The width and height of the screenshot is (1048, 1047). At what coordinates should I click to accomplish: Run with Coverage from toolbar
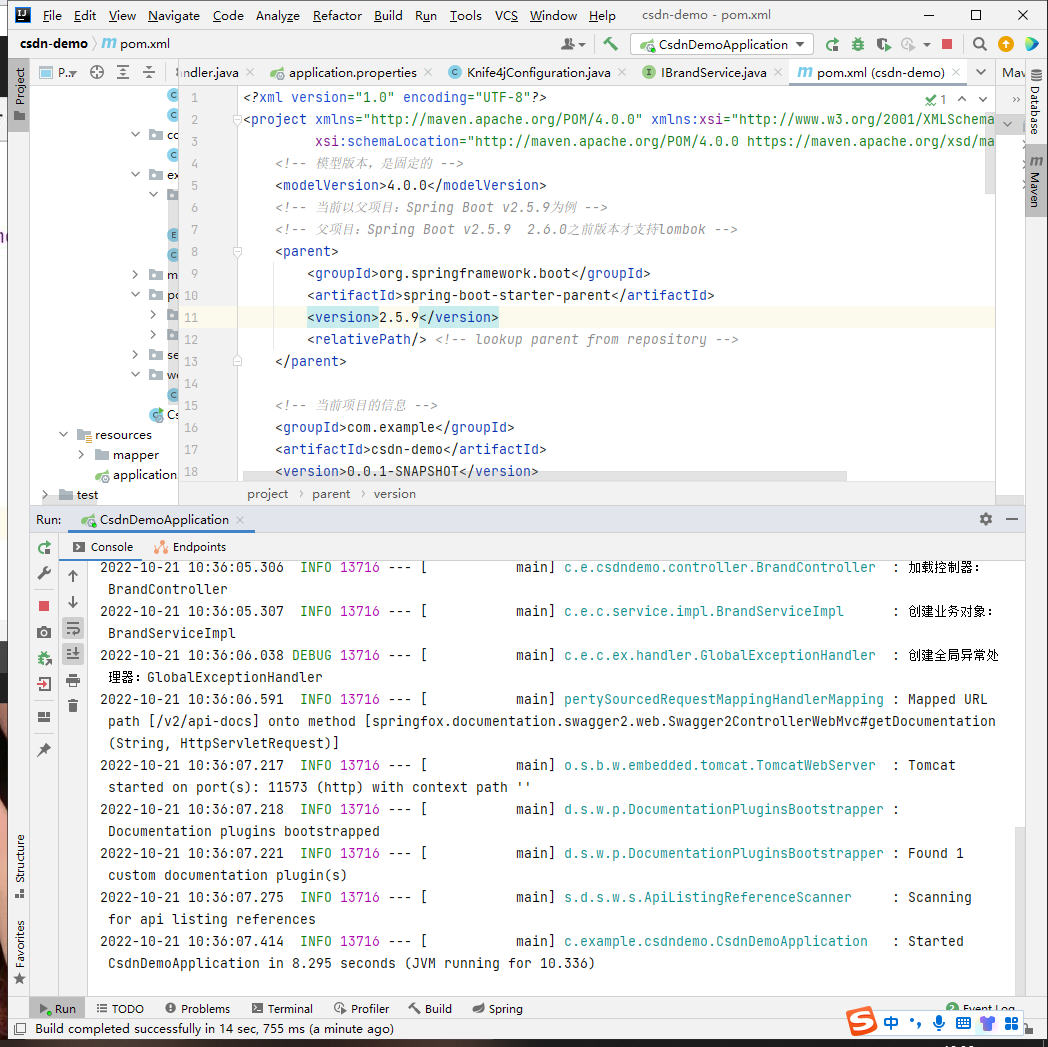[x=884, y=44]
